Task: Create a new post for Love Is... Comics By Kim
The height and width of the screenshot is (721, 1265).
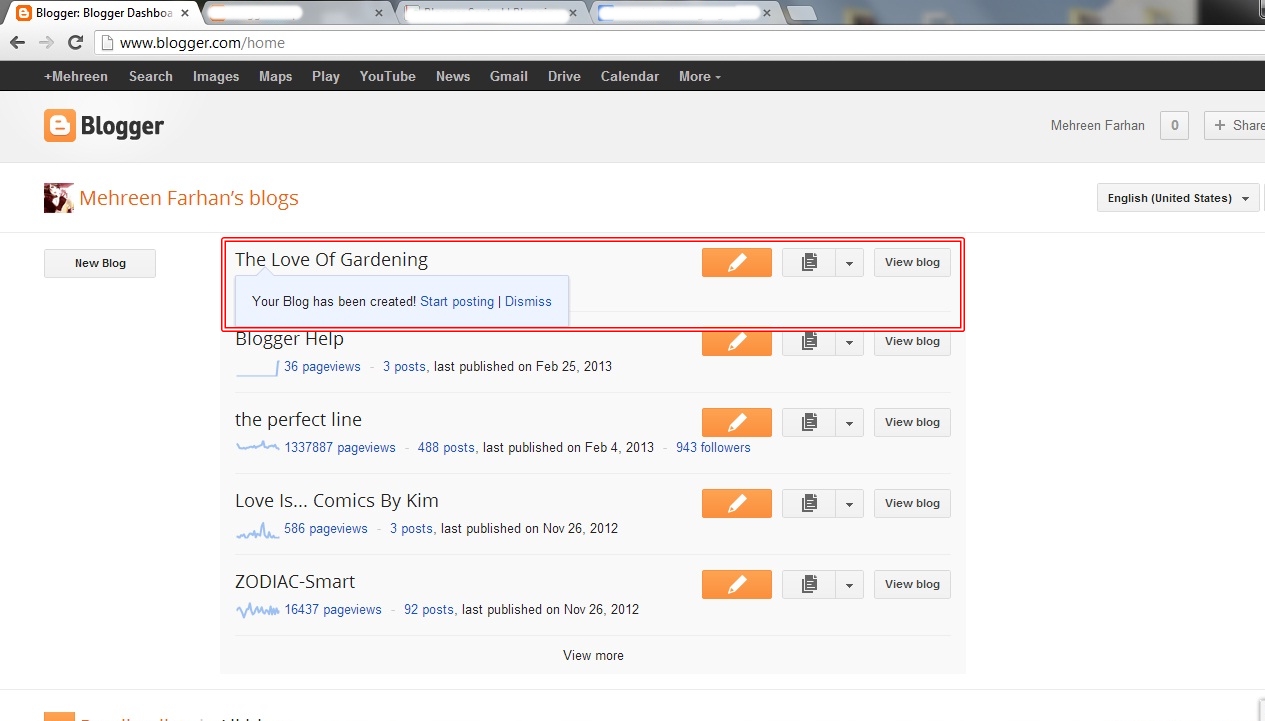Action: (x=737, y=503)
